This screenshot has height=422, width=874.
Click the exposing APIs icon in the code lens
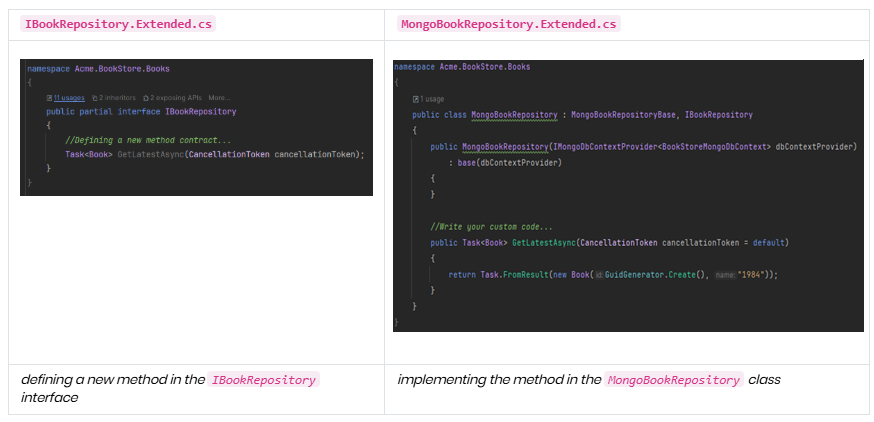(x=146, y=98)
